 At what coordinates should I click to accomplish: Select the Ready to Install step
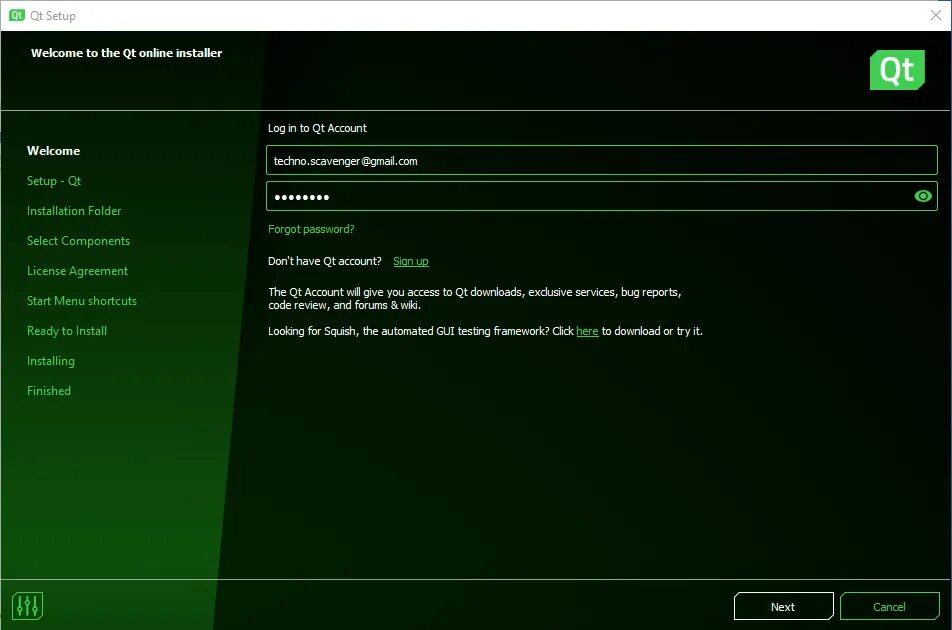coord(67,331)
